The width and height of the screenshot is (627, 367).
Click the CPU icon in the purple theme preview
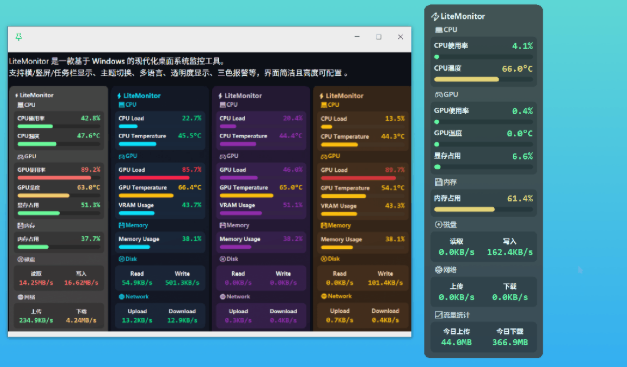tap(223, 105)
